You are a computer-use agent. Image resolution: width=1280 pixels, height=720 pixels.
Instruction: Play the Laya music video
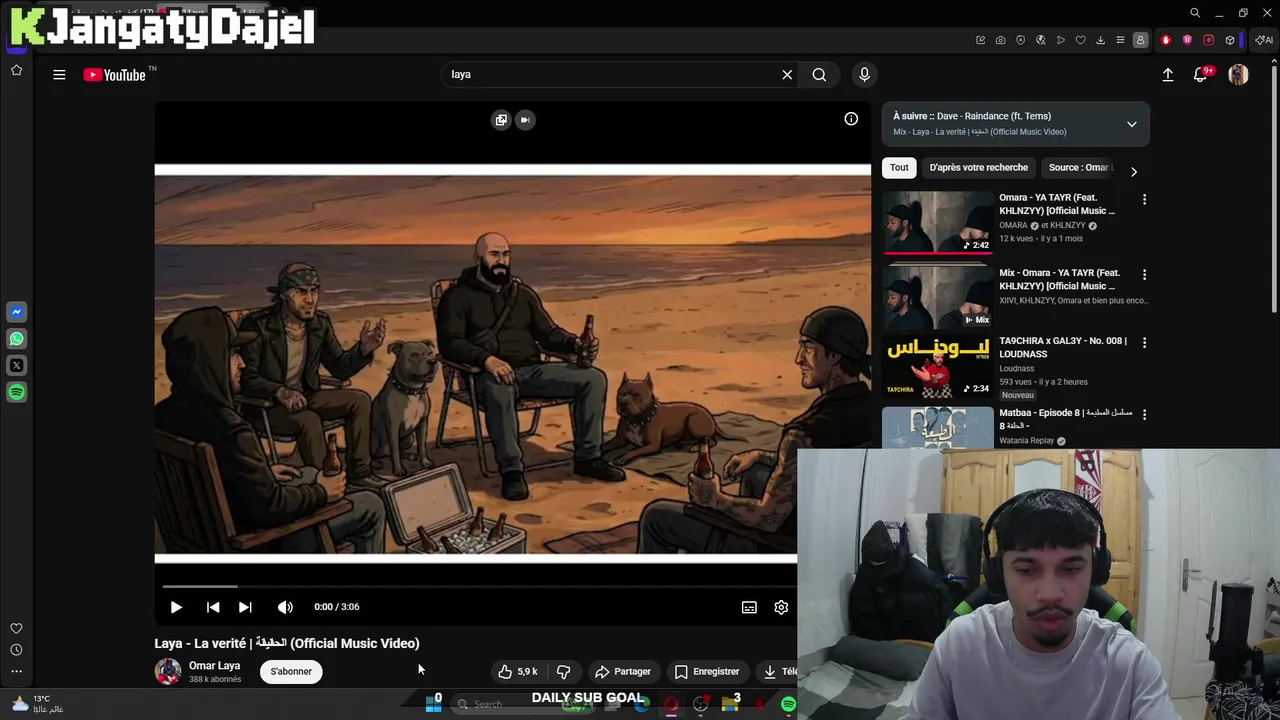click(x=176, y=607)
